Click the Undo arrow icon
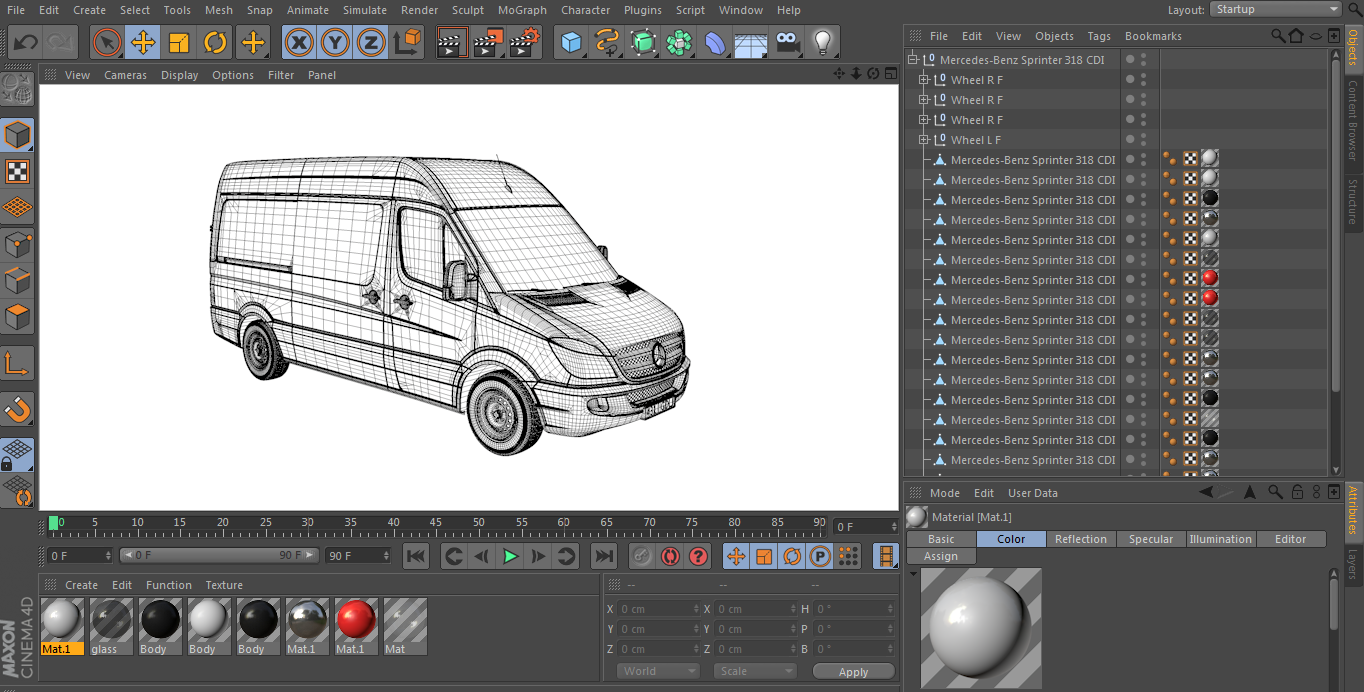Screen dimensions: 1364x692 [x=26, y=43]
